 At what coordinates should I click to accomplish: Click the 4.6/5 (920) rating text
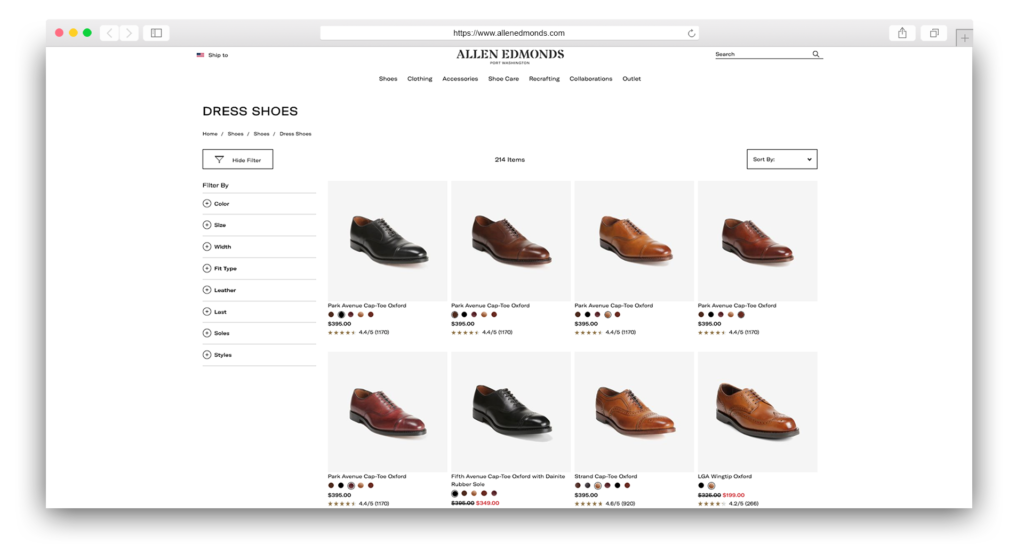coord(620,504)
